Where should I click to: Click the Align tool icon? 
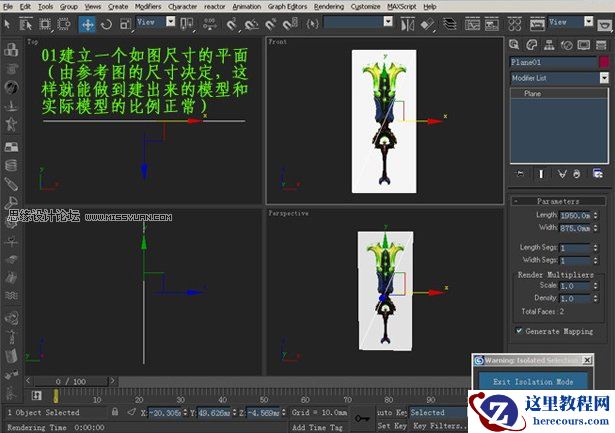click(x=427, y=24)
